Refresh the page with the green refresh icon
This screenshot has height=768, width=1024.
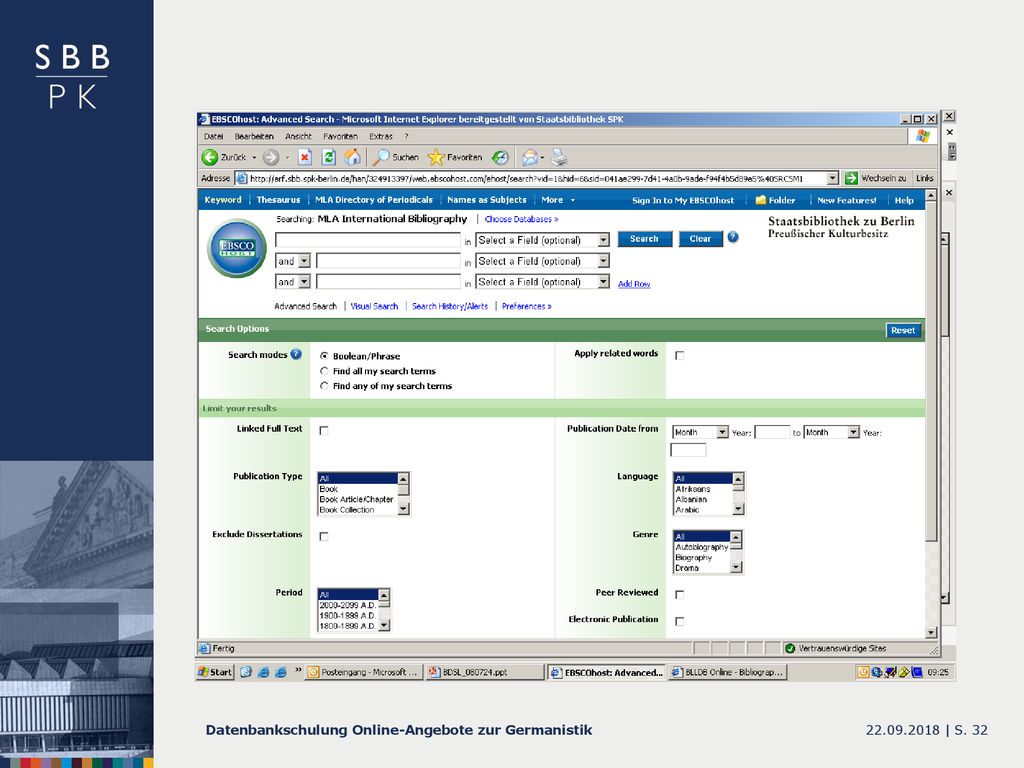329,157
